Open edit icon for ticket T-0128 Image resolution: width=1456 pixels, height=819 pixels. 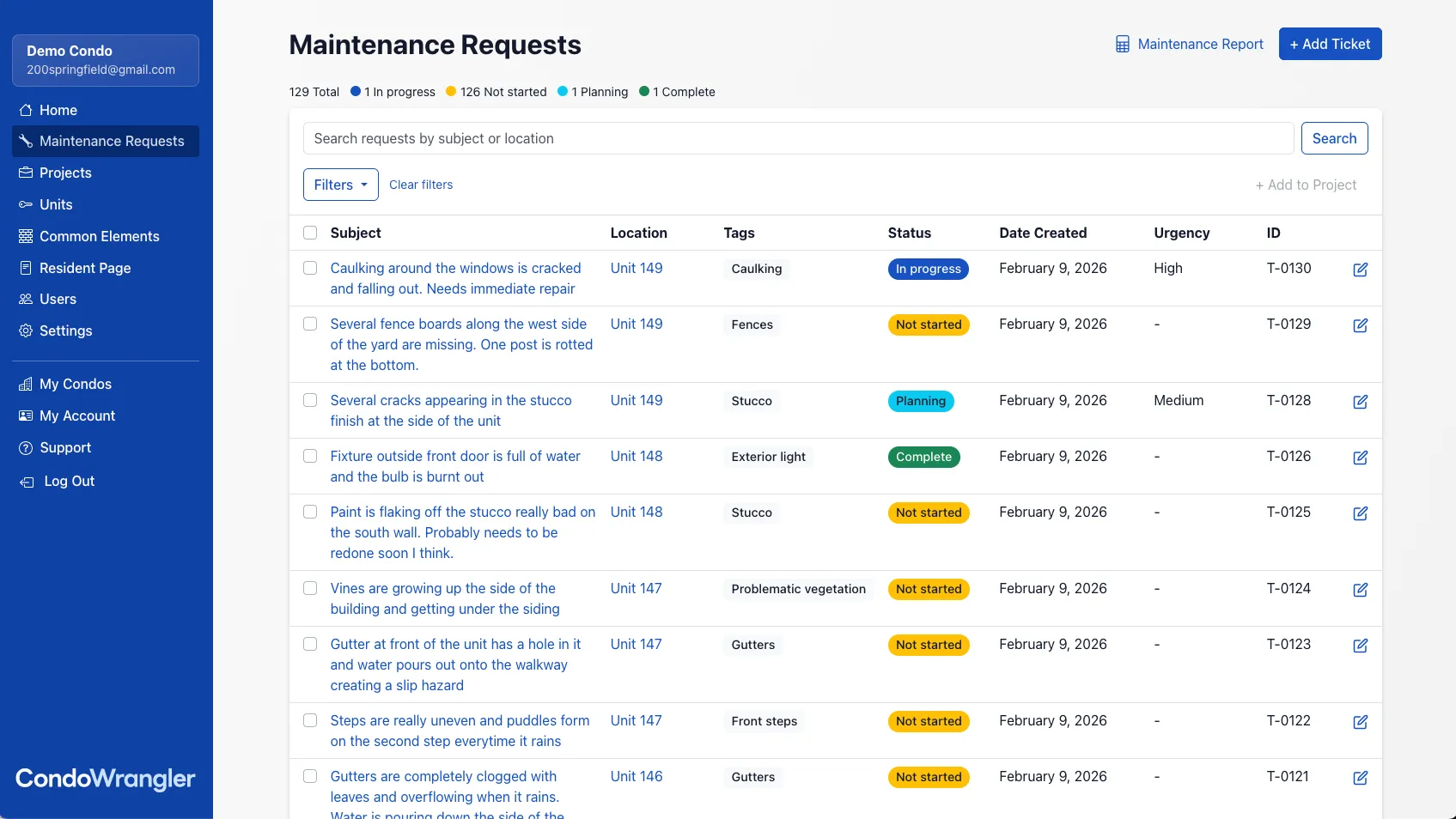pyautogui.click(x=1360, y=402)
